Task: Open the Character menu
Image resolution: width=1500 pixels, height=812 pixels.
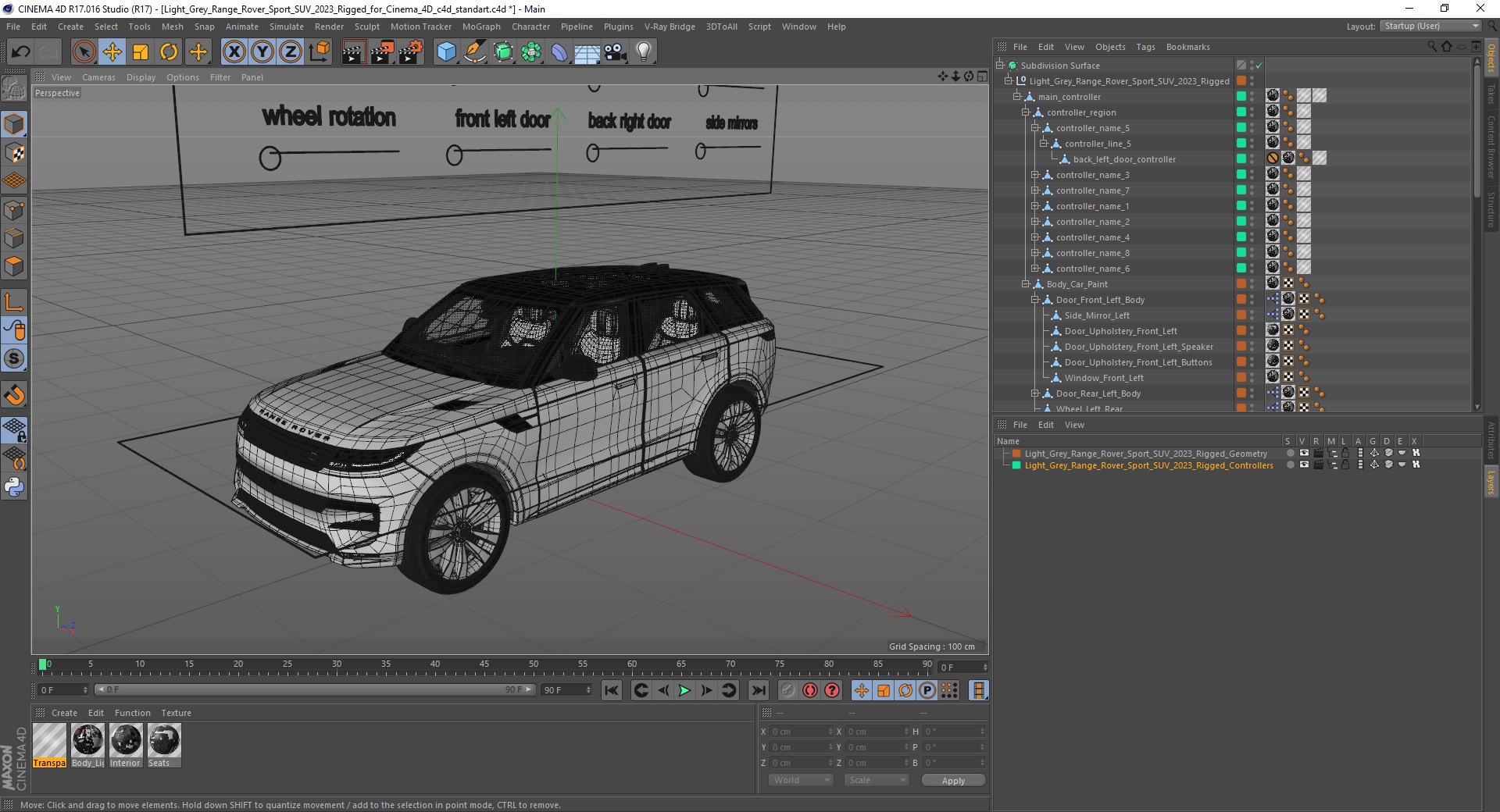Action: [x=530, y=27]
